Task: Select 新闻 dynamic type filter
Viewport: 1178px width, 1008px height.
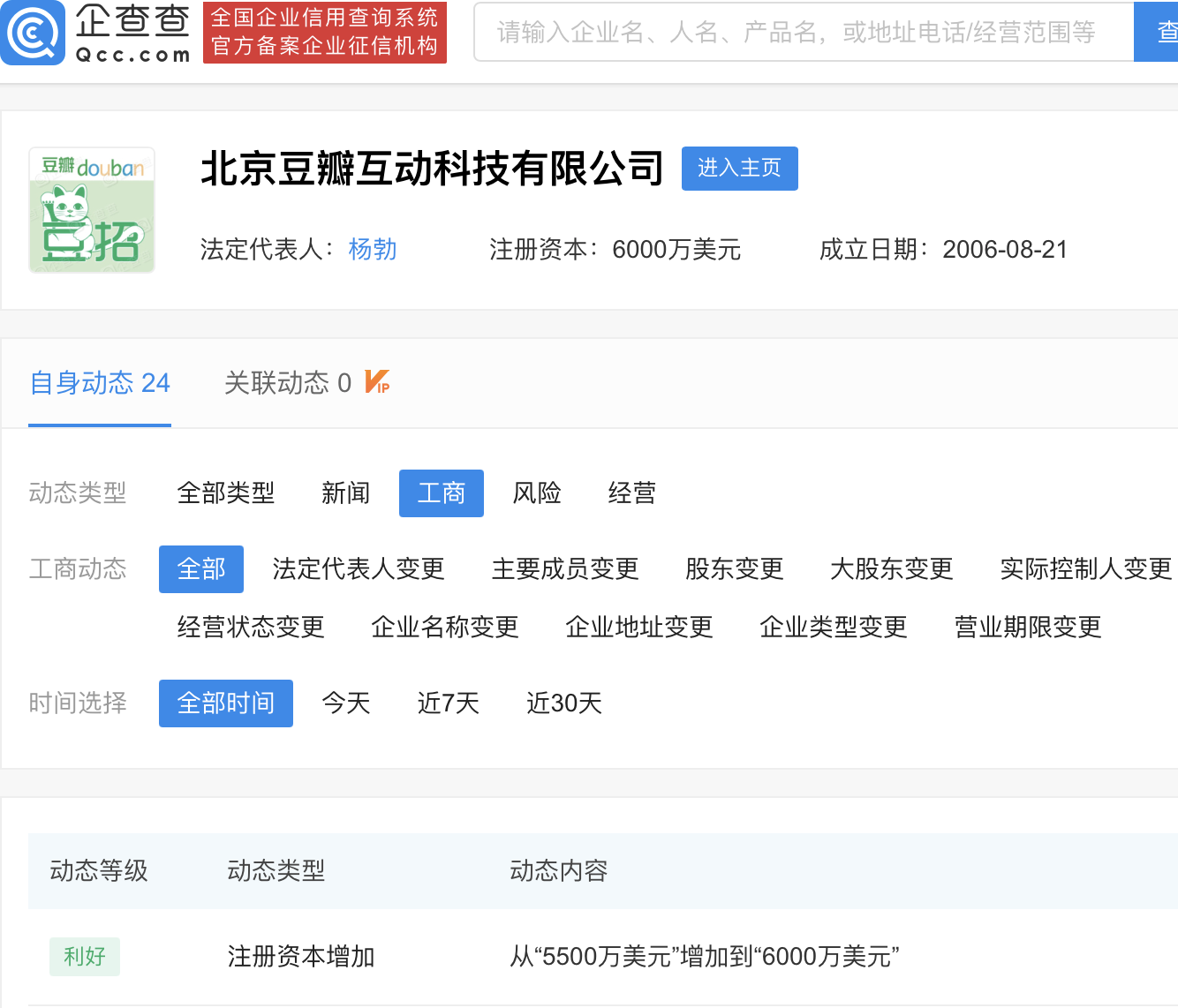Action: 346,493
